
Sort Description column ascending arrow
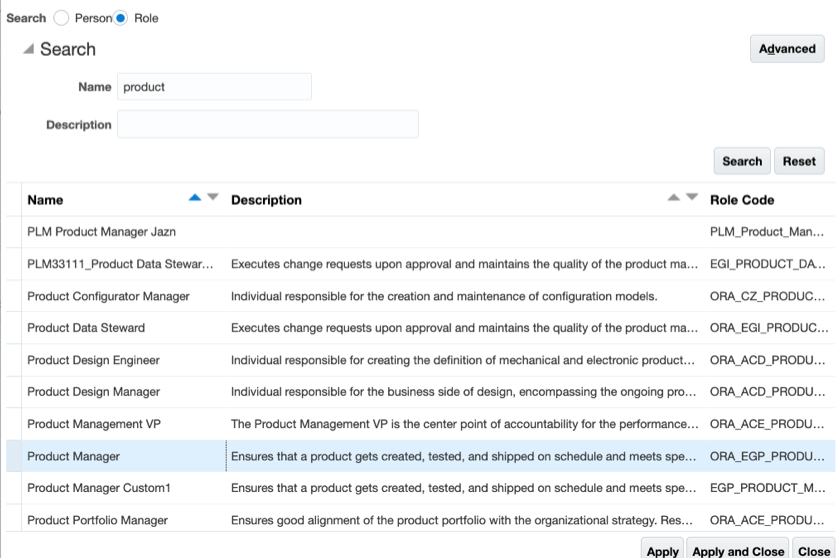[x=675, y=198]
